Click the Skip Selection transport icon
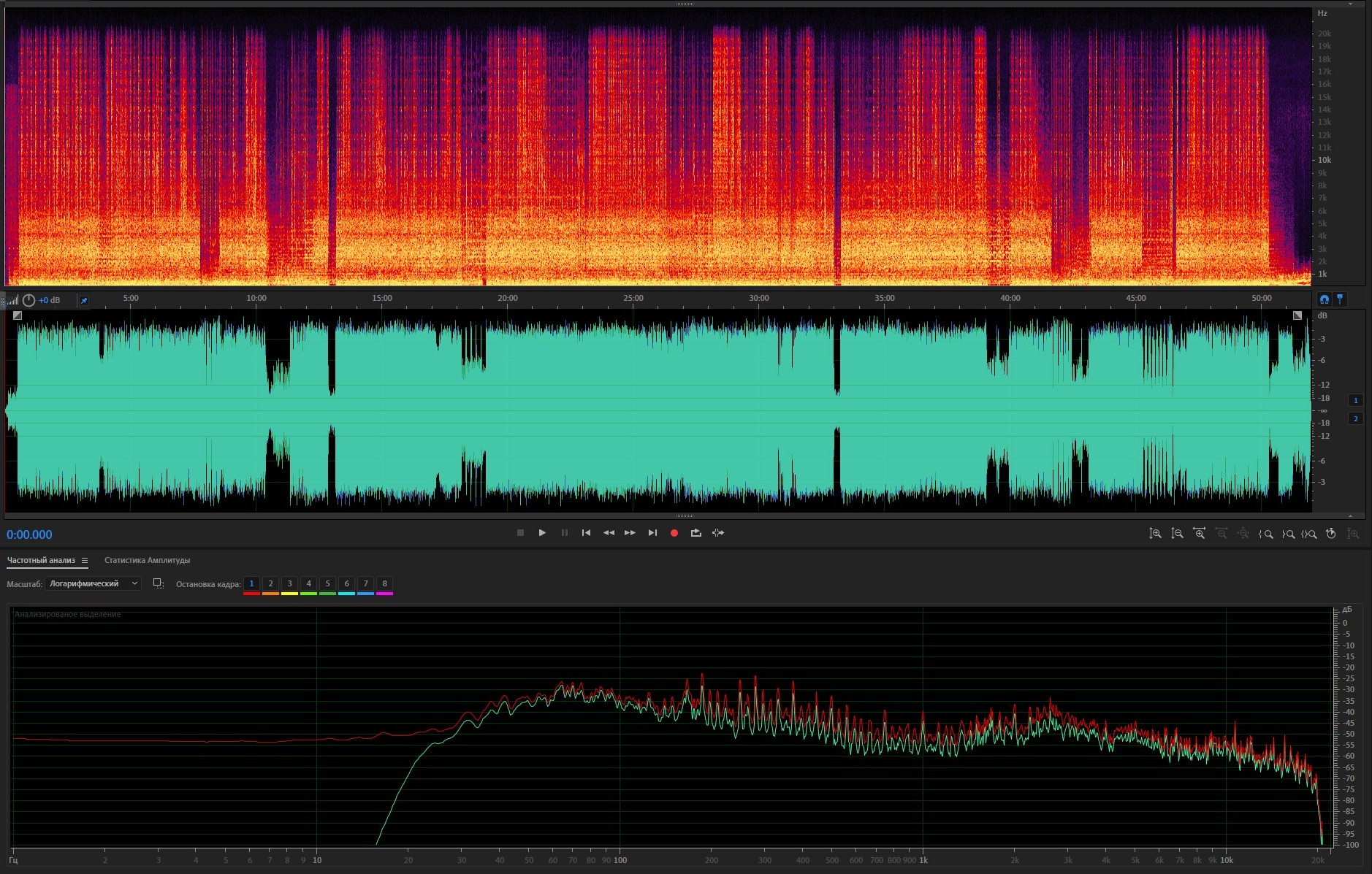1372x874 pixels. 718,533
